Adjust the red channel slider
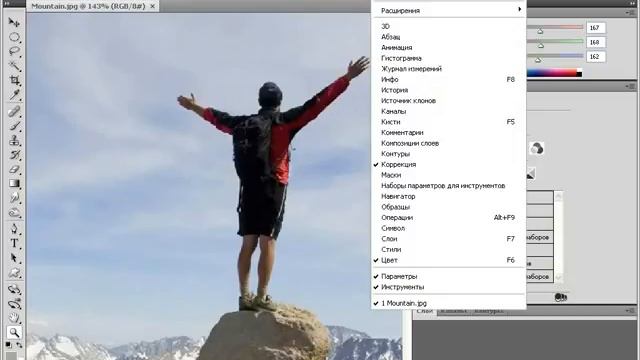The width and height of the screenshot is (640, 360). (x=540, y=31)
